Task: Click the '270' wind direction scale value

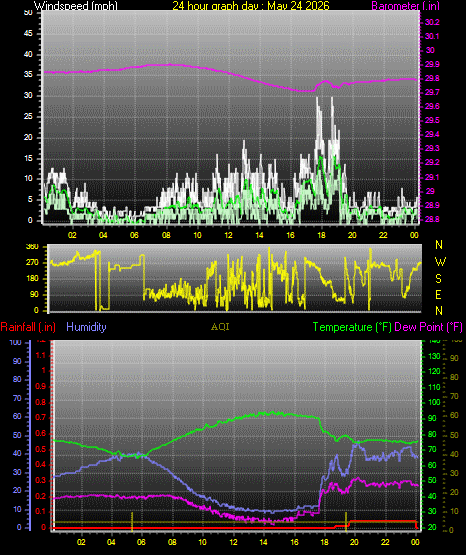Action: tap(32, 263)
